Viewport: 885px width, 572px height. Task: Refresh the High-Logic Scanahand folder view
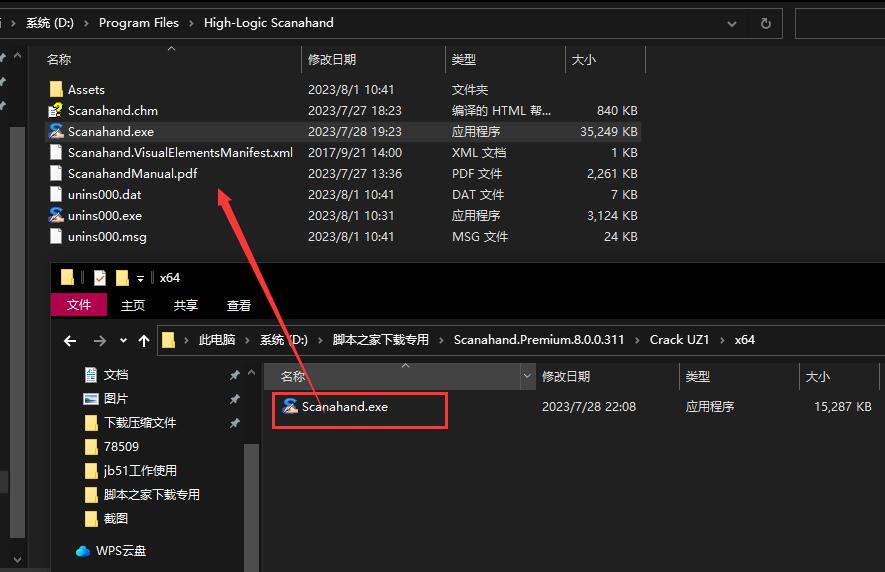click(x=765, y=23)
